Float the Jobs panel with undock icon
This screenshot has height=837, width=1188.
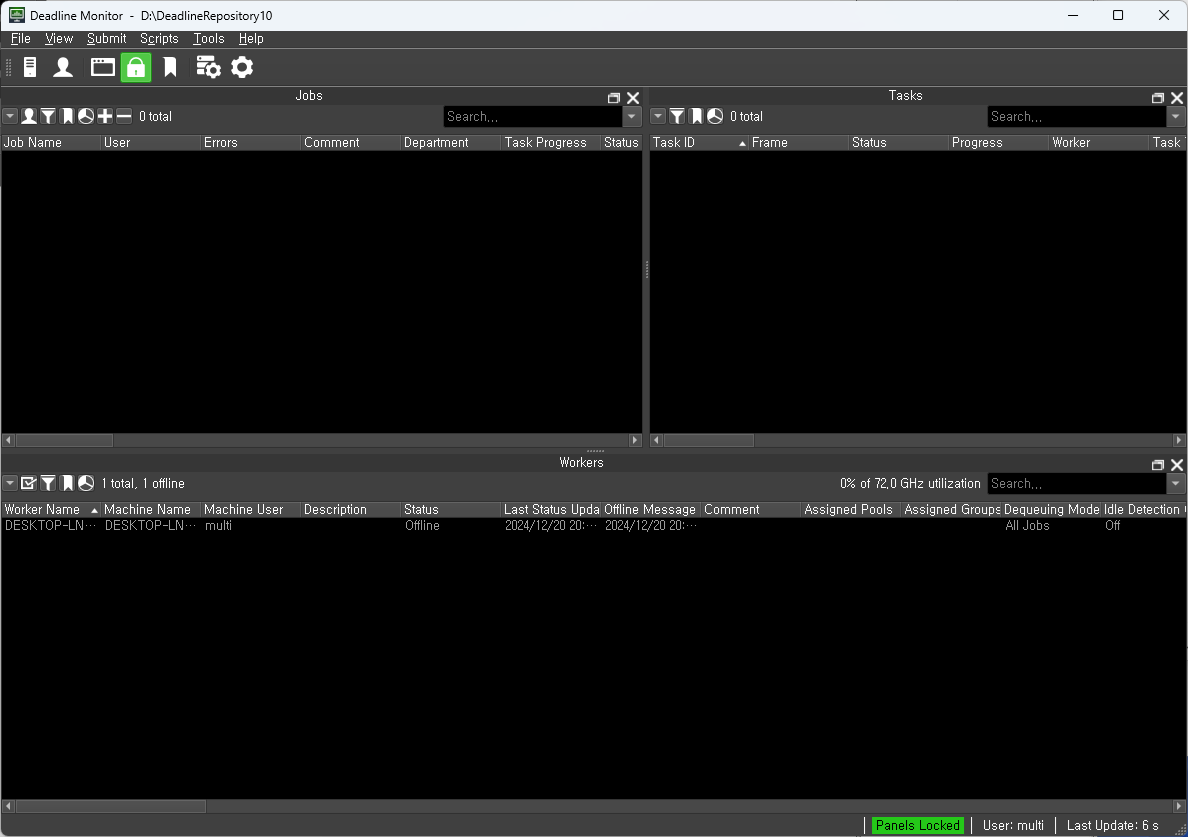point(614,98)
